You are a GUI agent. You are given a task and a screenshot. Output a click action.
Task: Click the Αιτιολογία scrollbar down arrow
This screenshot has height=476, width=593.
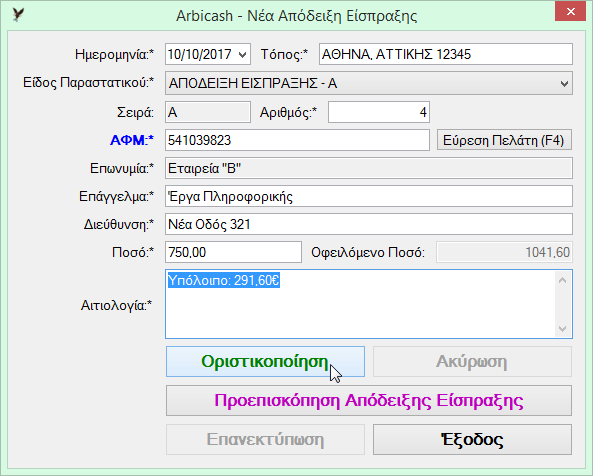pyautogui.click(x=562, y=329)
